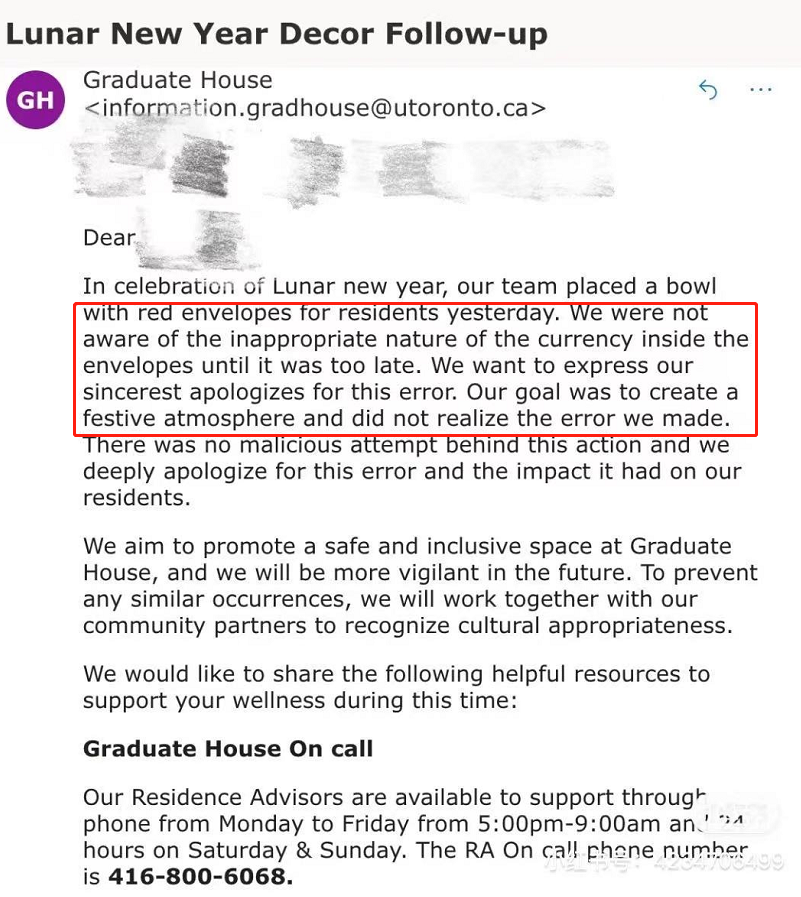Click the phone number 416-800-6068
The height and width of the screenshot is (897, 801).
(x=201, y=878)
